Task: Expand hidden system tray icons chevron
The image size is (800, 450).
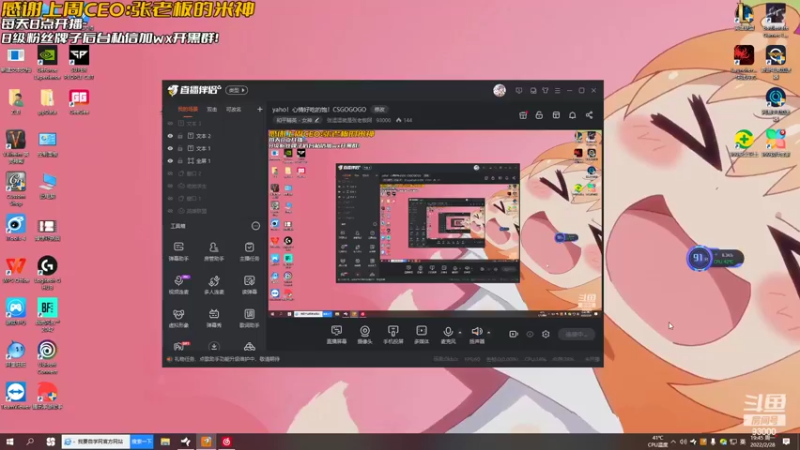Action: tap(673, 442)
